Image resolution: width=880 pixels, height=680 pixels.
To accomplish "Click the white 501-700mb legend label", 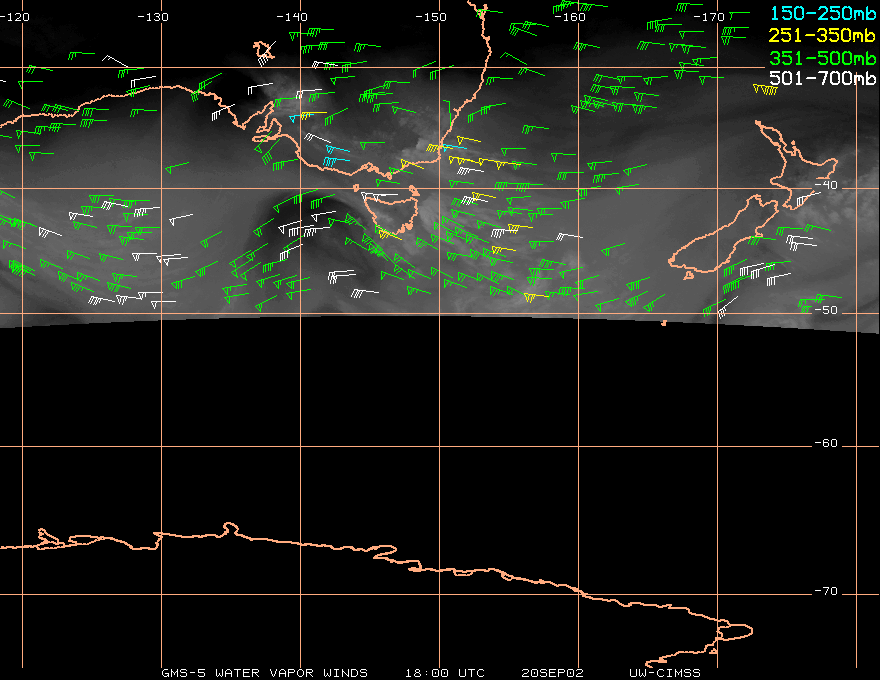I will click(822, 78).
